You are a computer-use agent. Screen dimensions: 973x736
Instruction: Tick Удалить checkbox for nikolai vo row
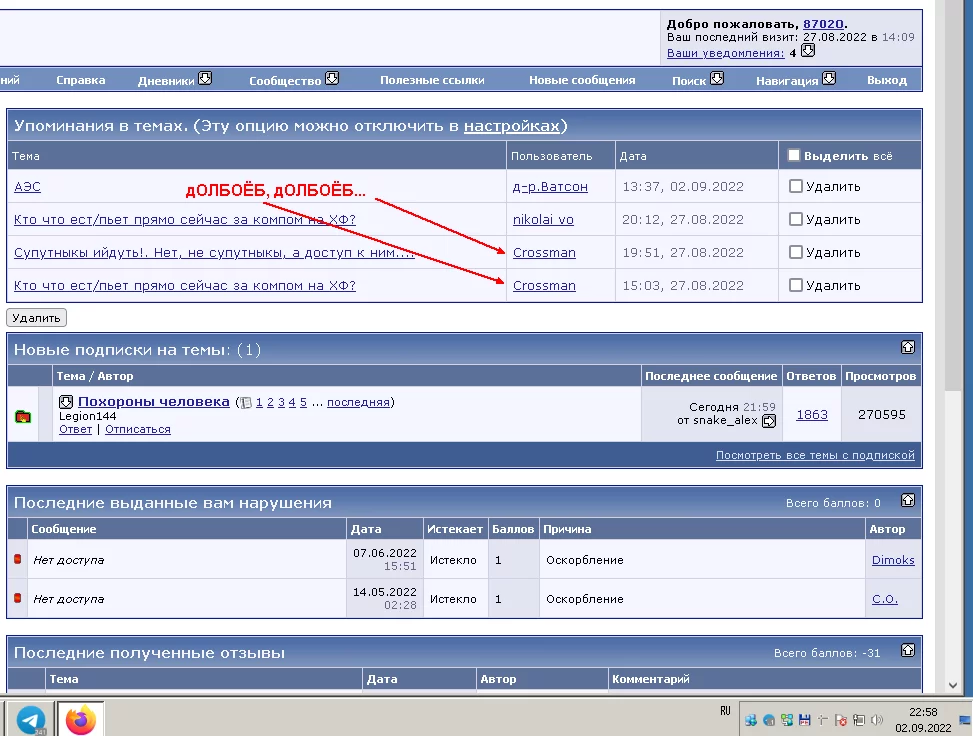(x=796, y=219)
